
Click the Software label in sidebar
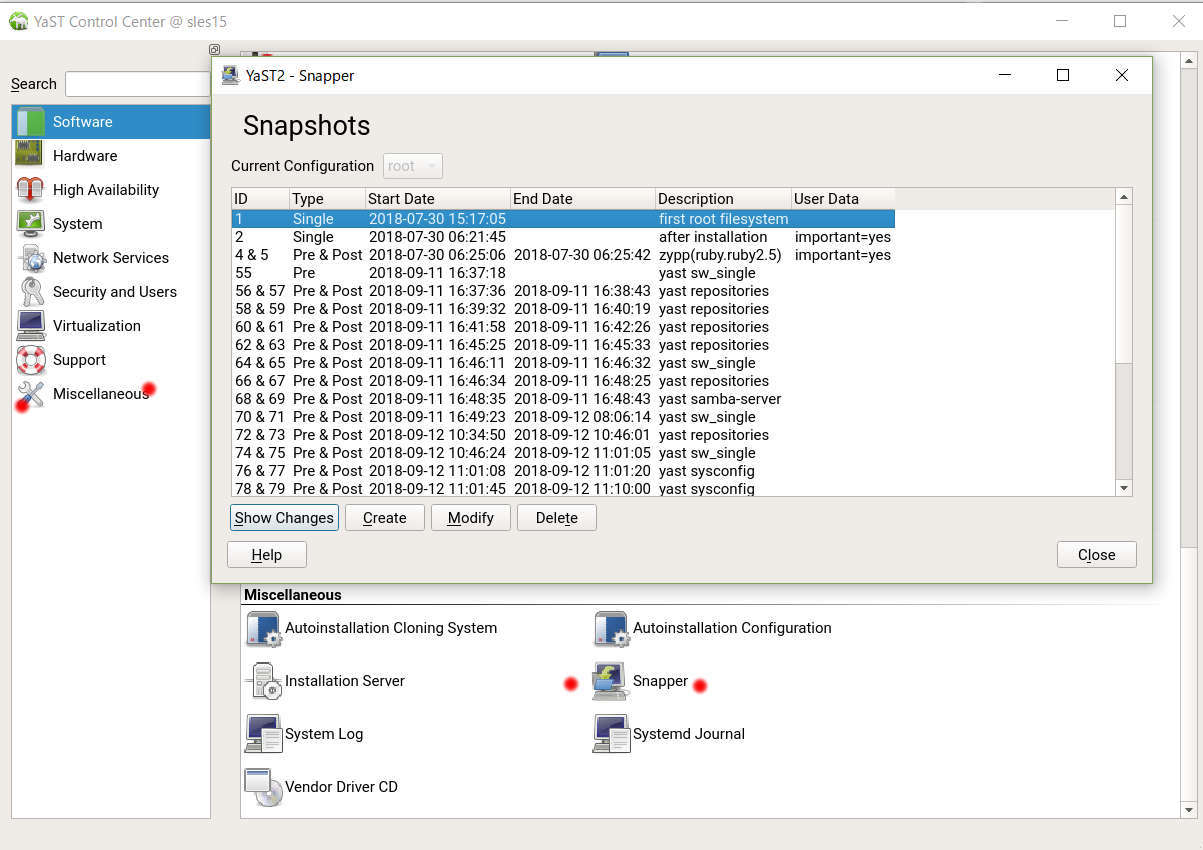tap(83, 122)
